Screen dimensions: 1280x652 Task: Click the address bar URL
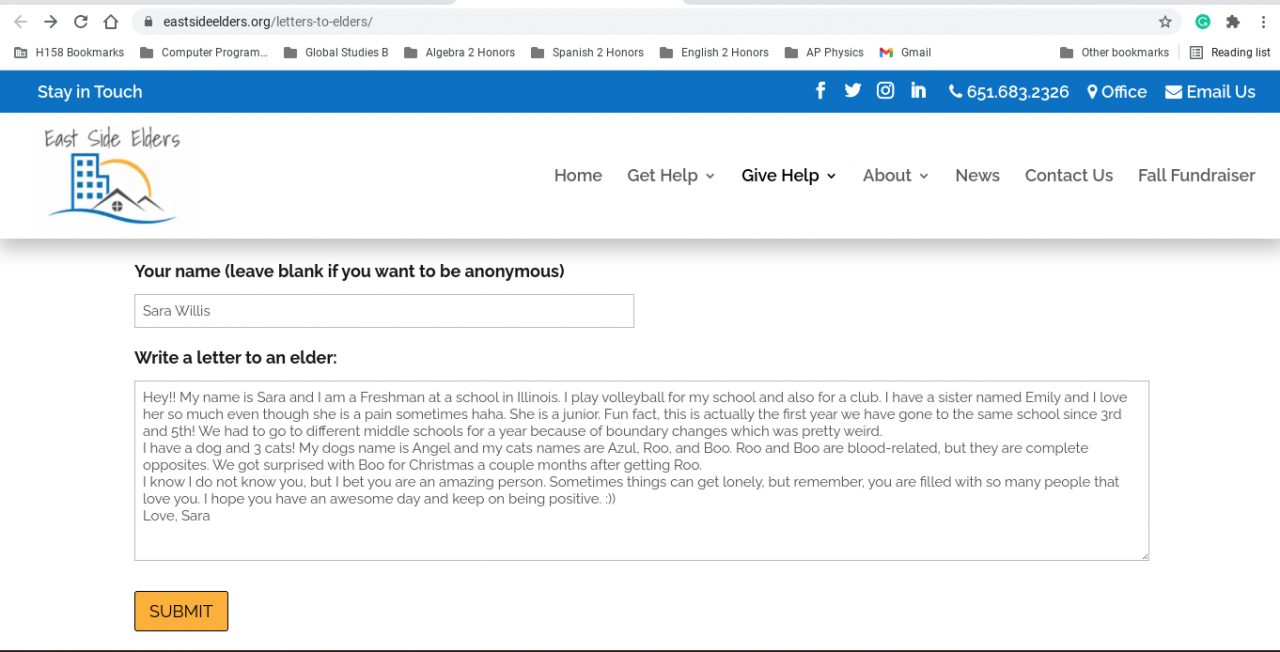point(268,21)
